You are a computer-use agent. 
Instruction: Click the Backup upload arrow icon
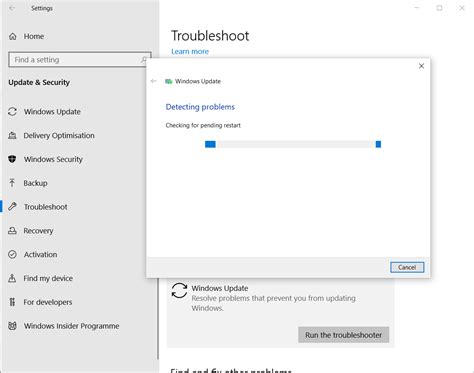[12, 183]
